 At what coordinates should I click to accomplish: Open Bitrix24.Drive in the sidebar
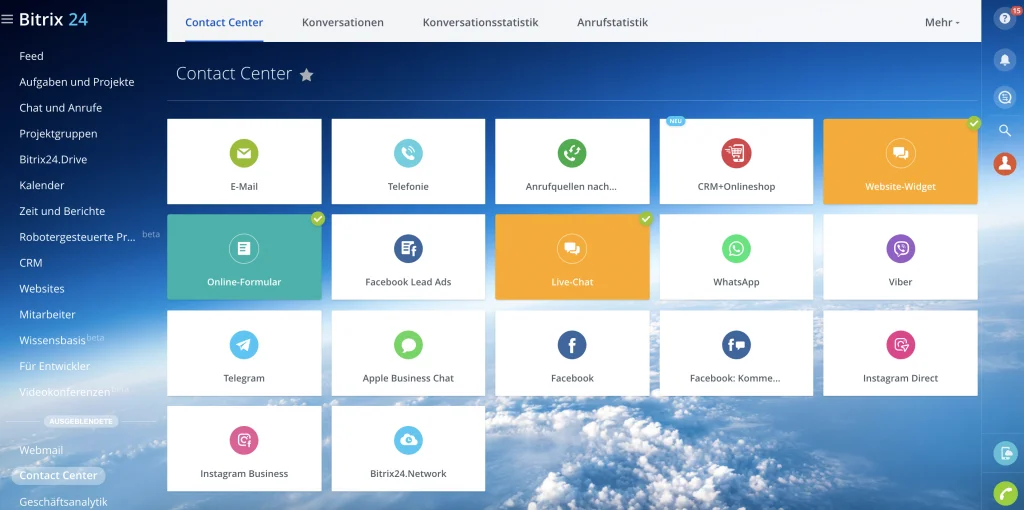click(53, 159)
